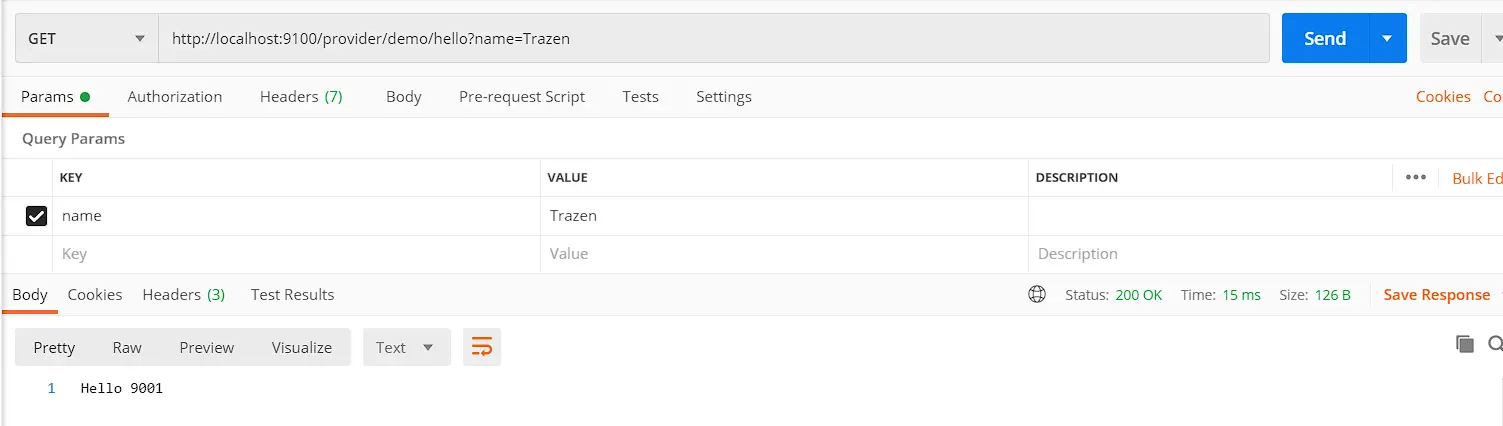Open the request Headers (7) tab

301,97
